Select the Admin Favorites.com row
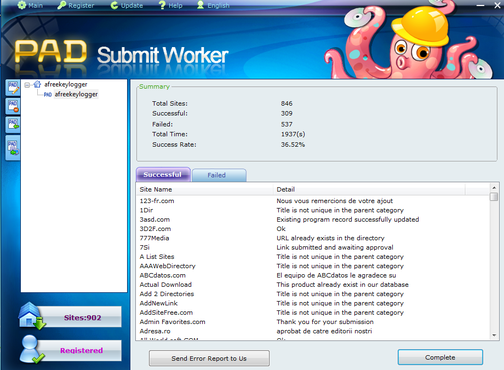504x370 pixels. click(x=312, y=322)
